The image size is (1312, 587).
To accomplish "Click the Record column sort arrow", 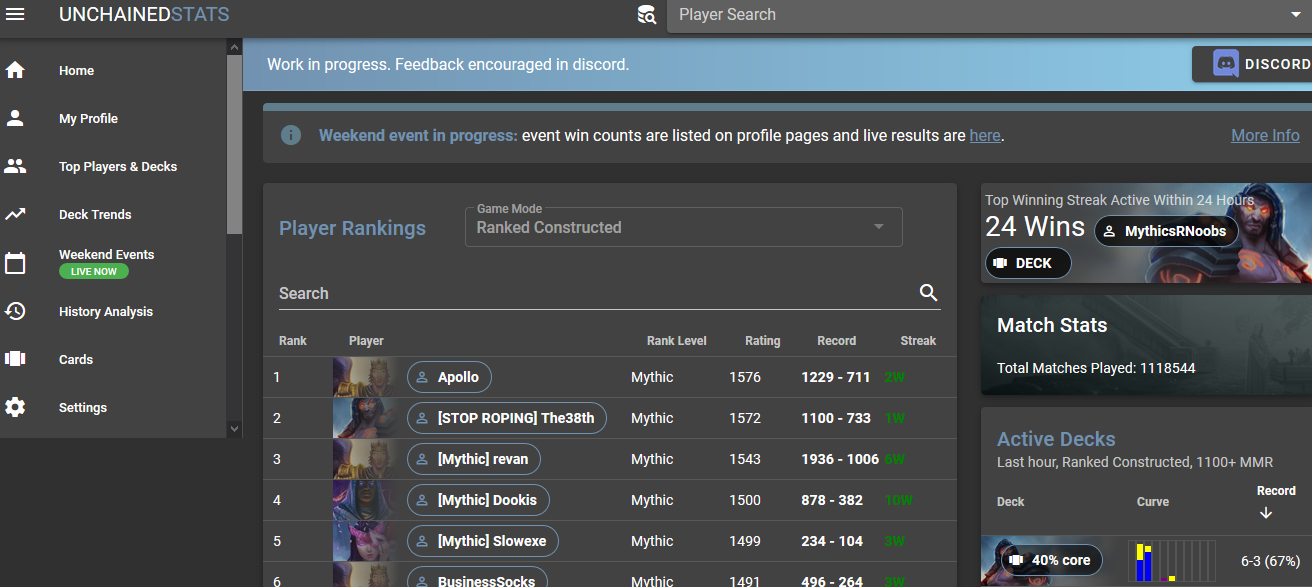I will 1266,513.
